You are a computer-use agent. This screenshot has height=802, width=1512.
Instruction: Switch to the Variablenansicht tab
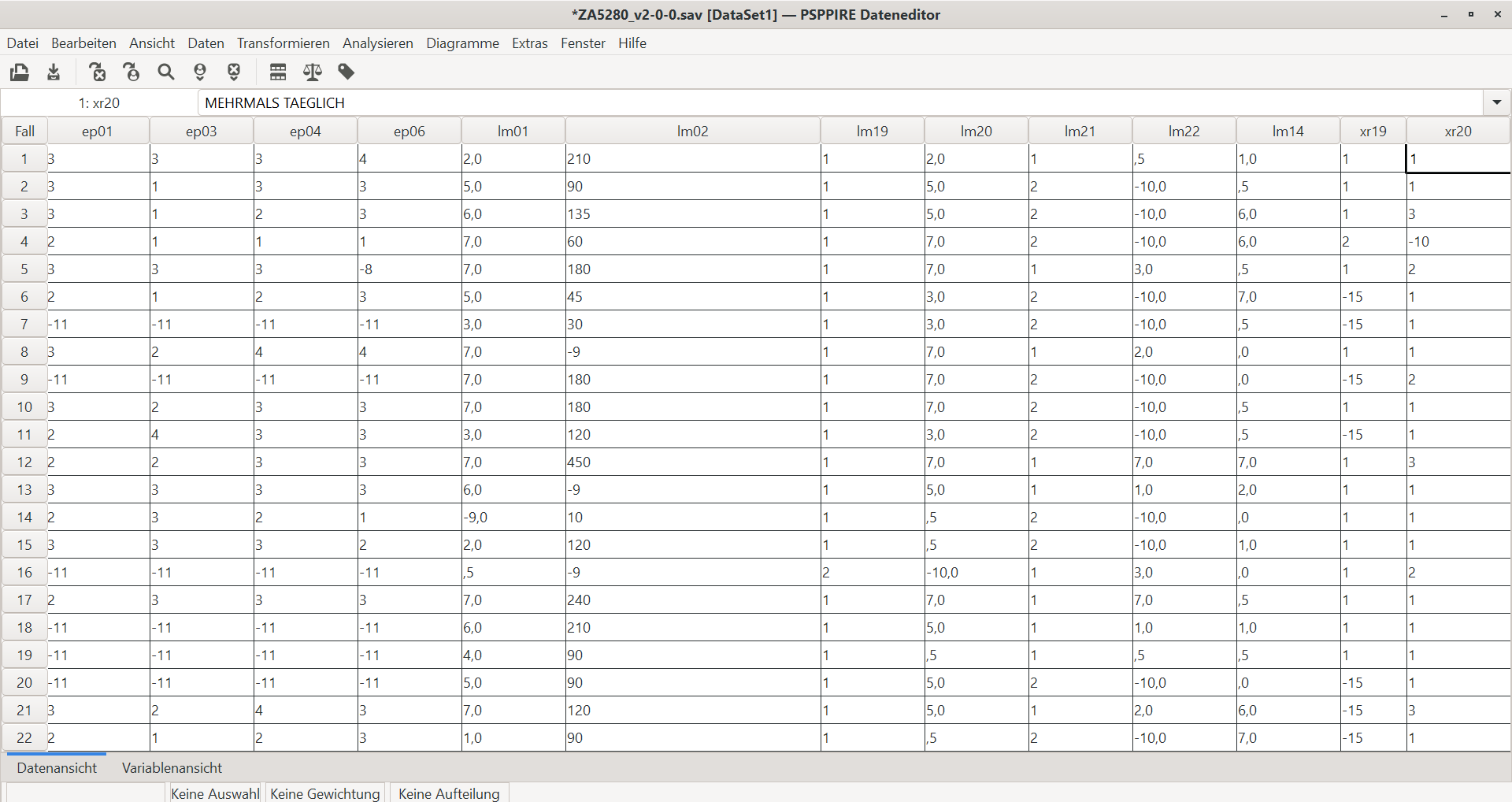click(x=172, y=768)
